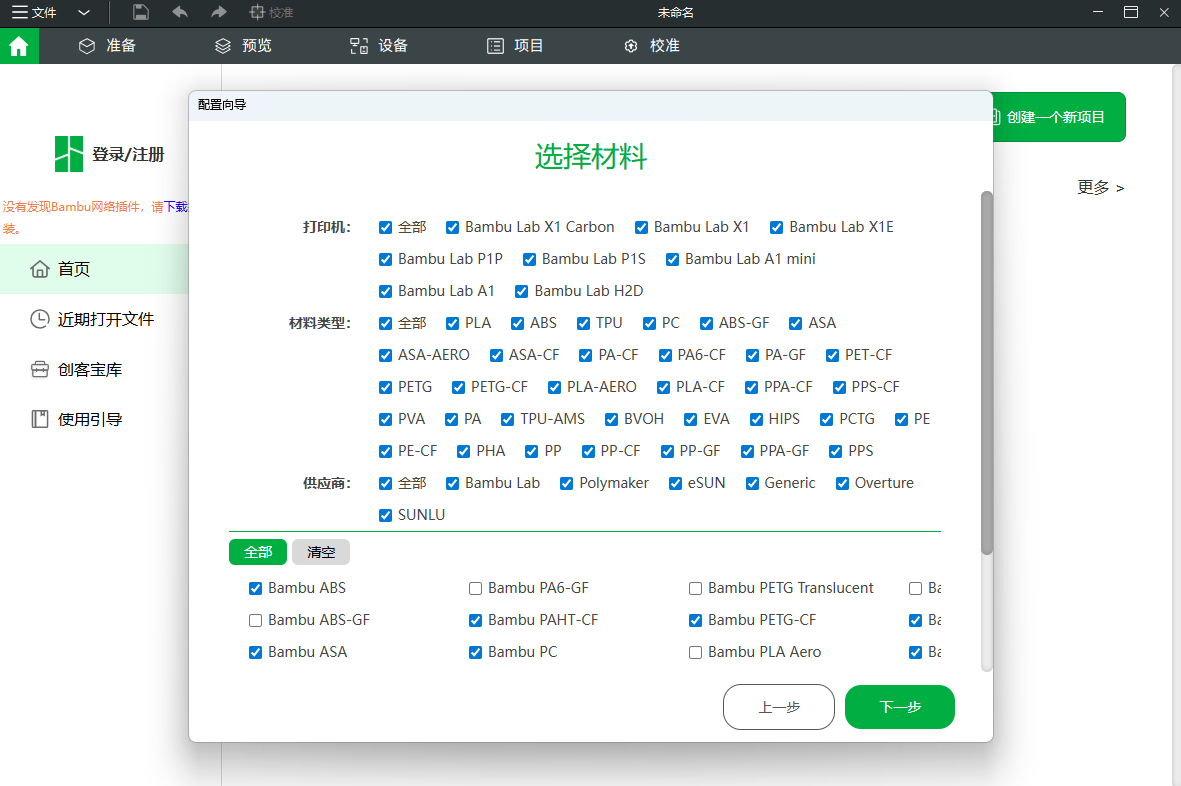This screenshot has width=1181, height=786.
Task: Uncheck Bambu Lab A1 mini printer
Action: click(673, 260)
